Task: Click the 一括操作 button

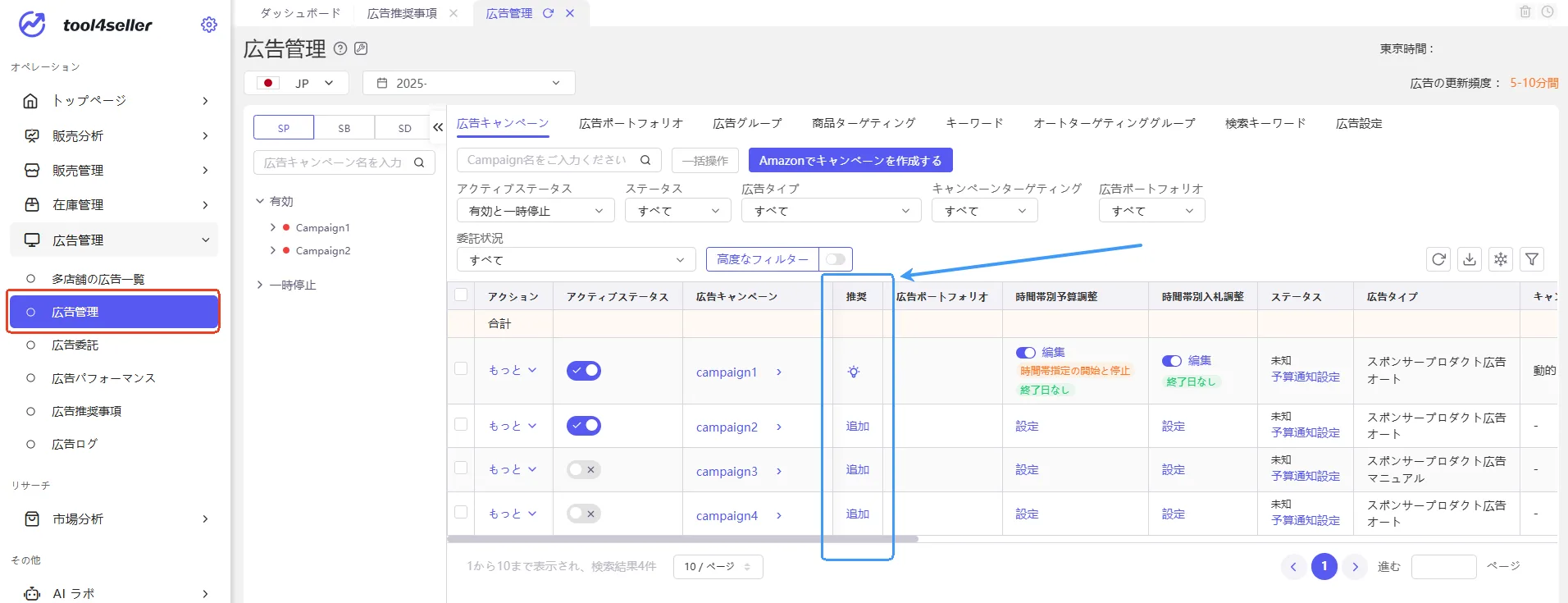Action: (x=705, y=160)
